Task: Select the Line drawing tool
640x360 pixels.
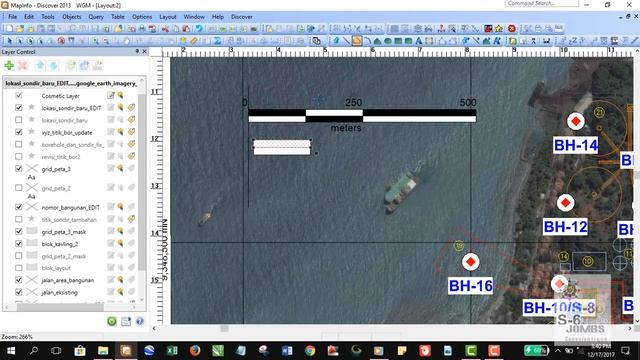Action: (347, 41)
